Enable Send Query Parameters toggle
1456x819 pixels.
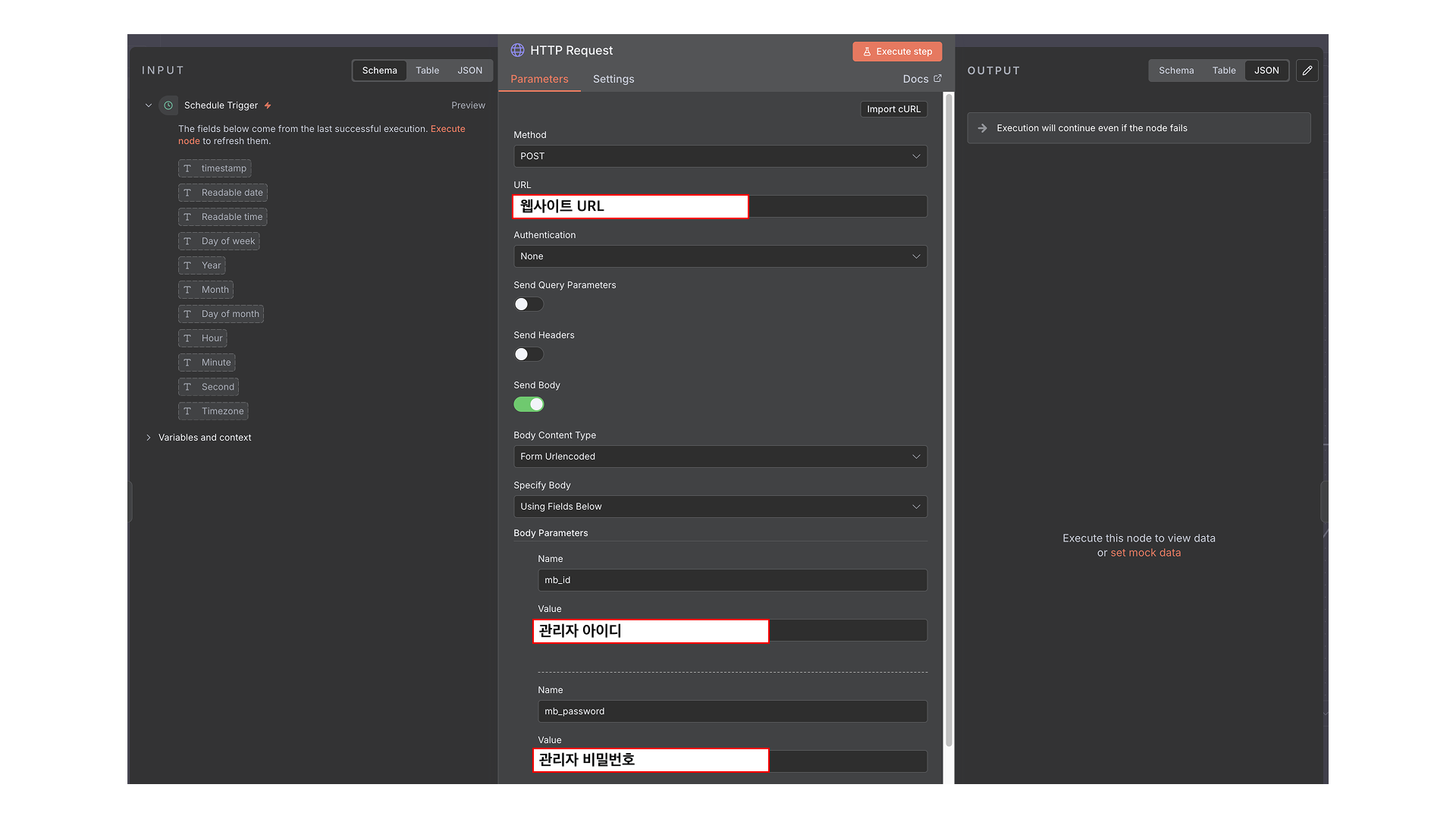[x=529, y=304]
